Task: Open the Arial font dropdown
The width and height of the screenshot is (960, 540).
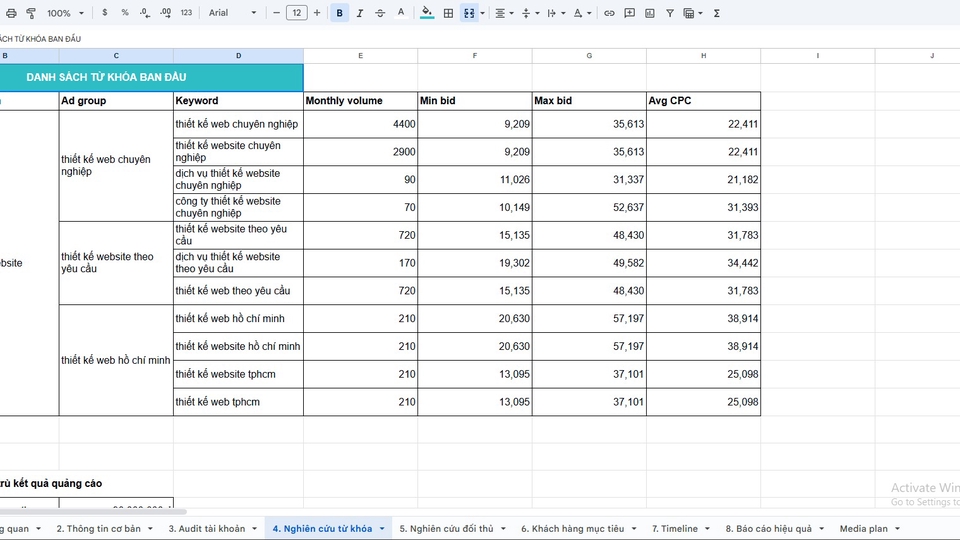Action: coord(232,13)
